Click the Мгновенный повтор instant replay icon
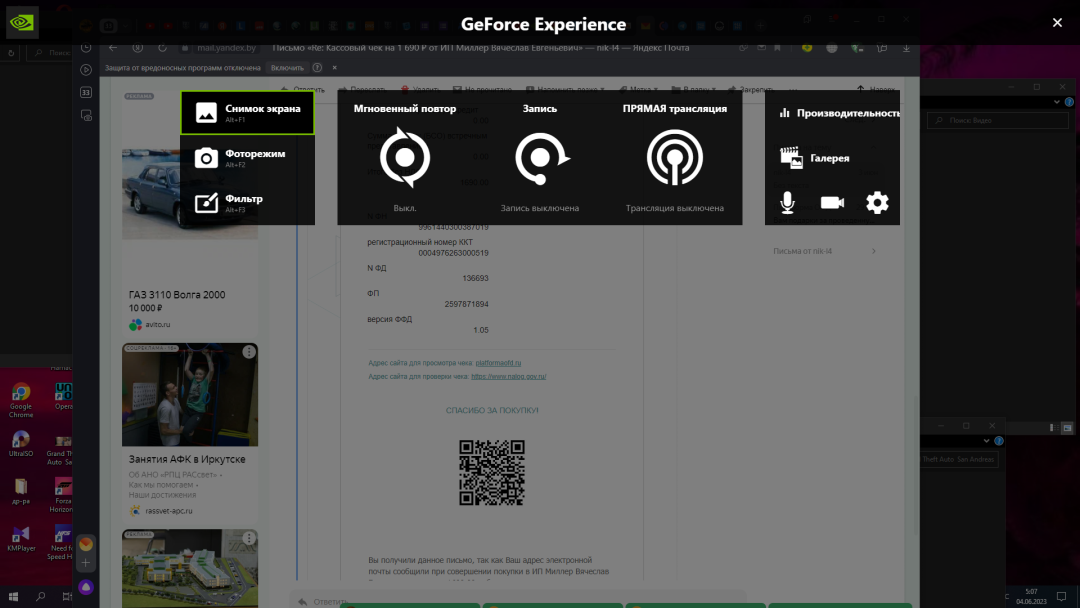This screenshot has width=1080, height=608. click(405, 158)
